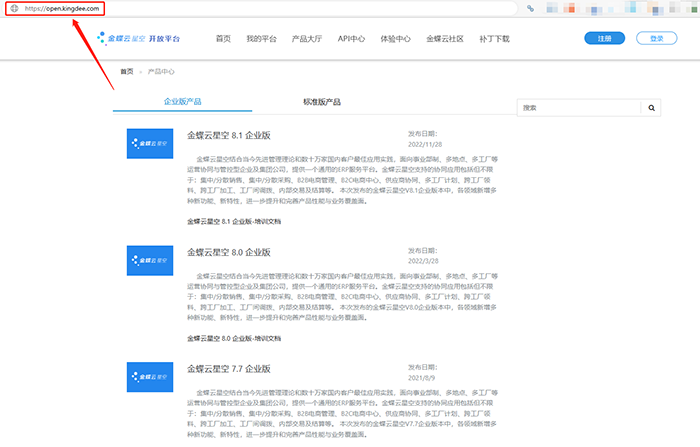
Task: Click the 登录 button
Action: tap(657, 38)
